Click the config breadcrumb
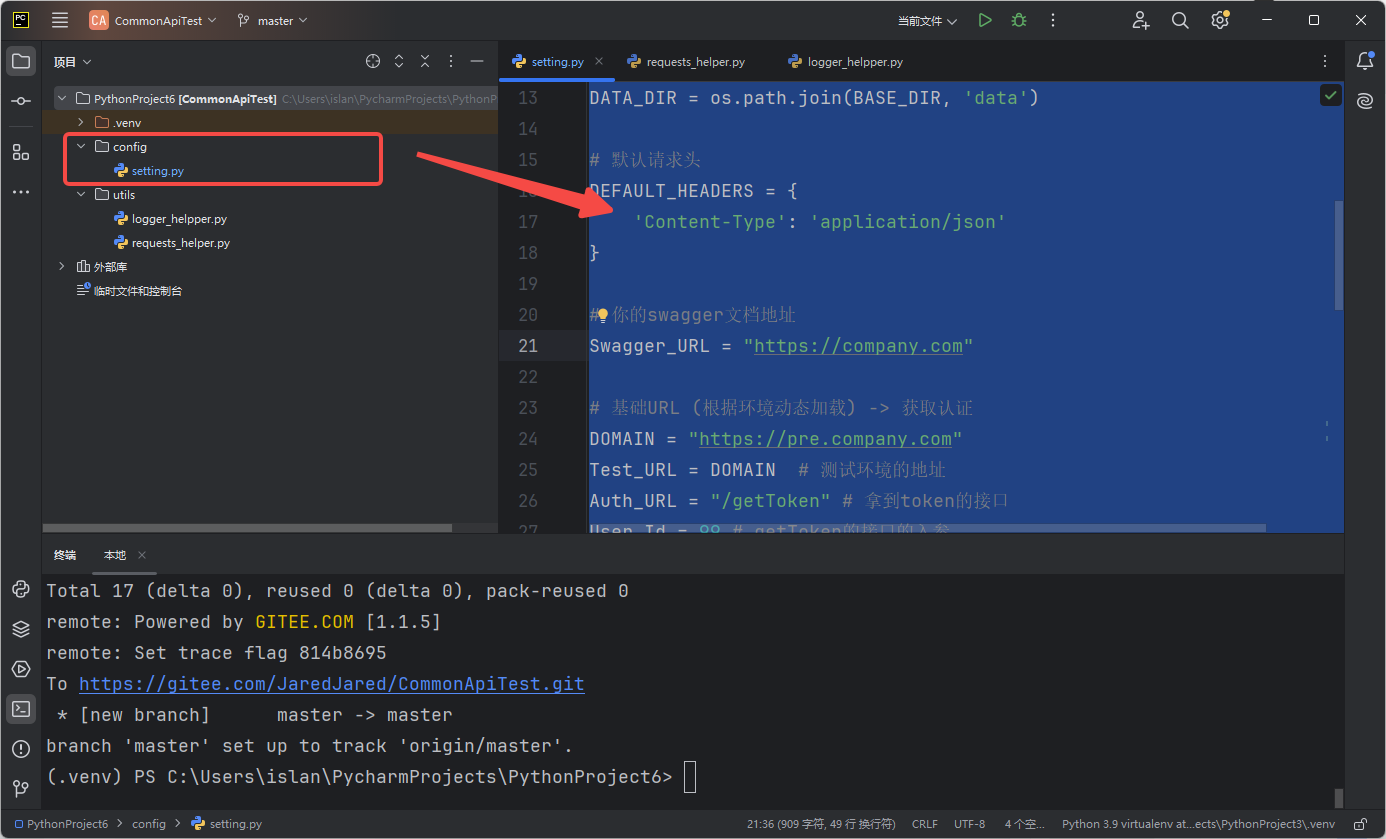 pos(149,824)
